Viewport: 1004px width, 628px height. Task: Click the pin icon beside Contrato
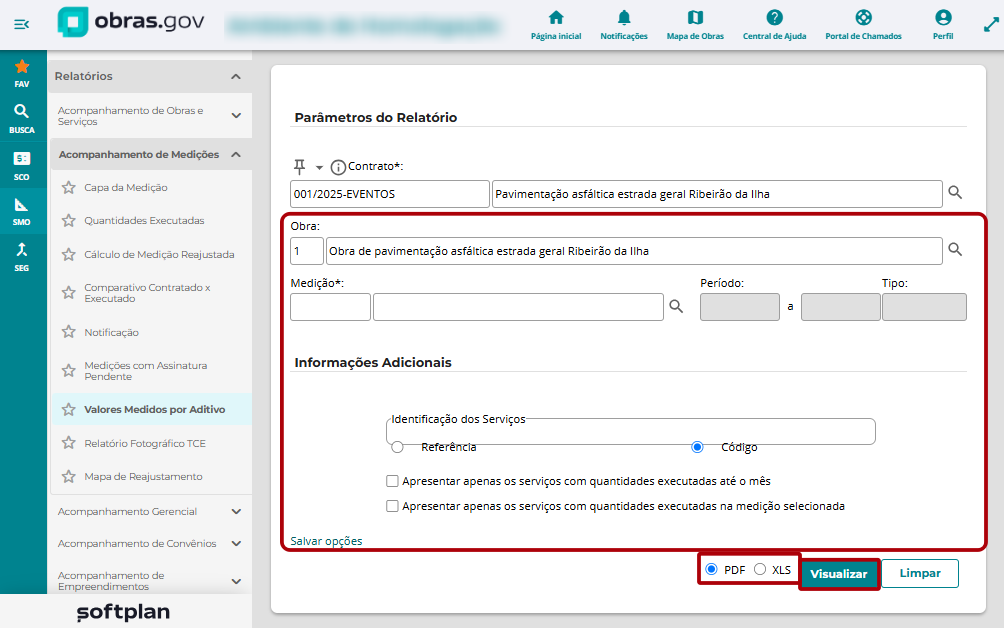click(x=299, y=167)
